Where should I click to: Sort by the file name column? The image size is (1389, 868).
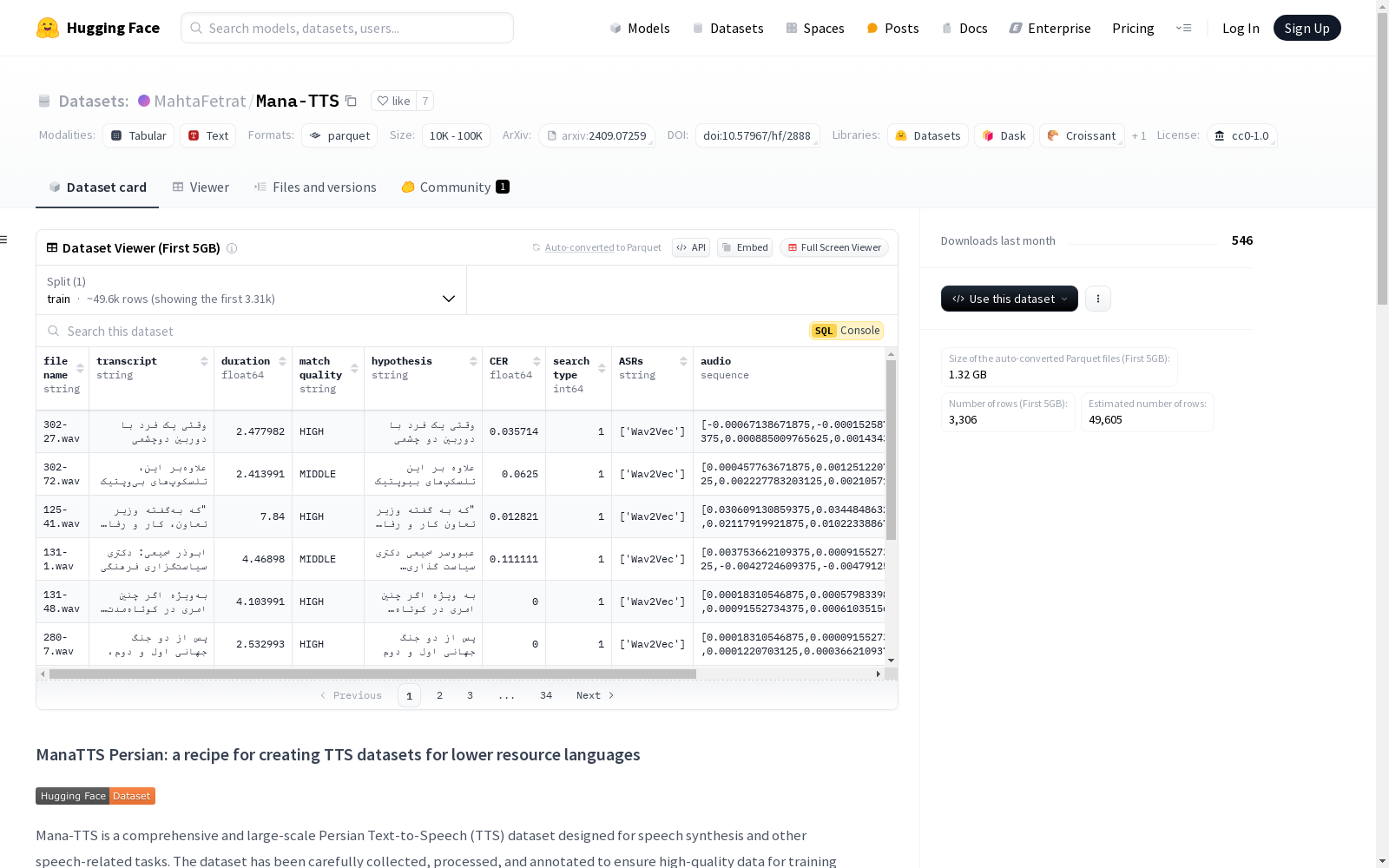[80, 368]
